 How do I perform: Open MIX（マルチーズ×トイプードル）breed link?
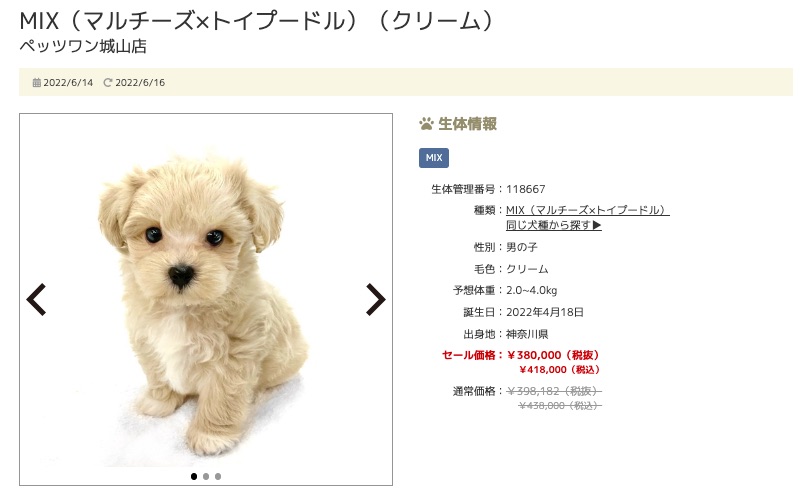pos(588,210)
